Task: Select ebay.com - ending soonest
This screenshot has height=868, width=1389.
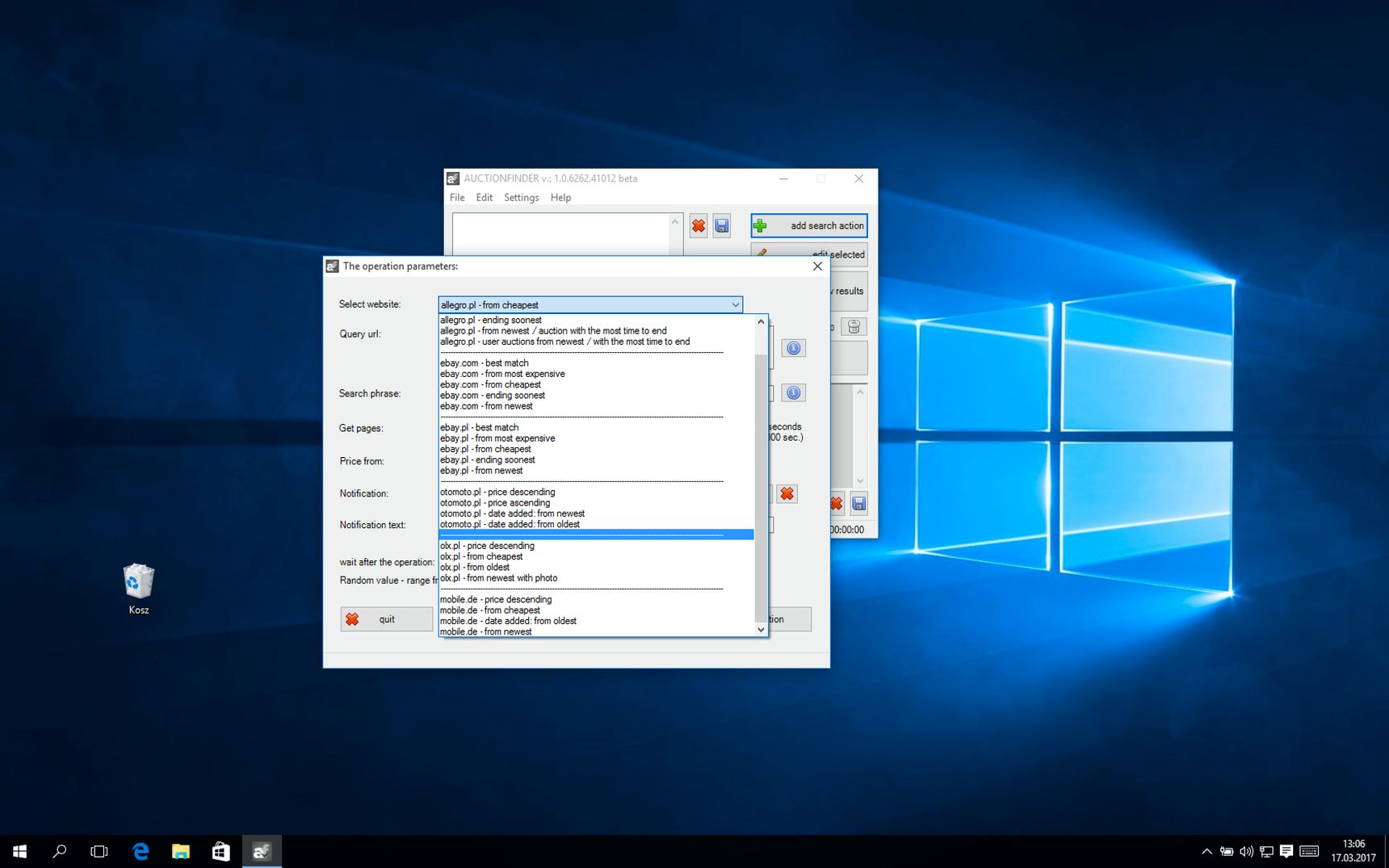Action: [596, 396]
